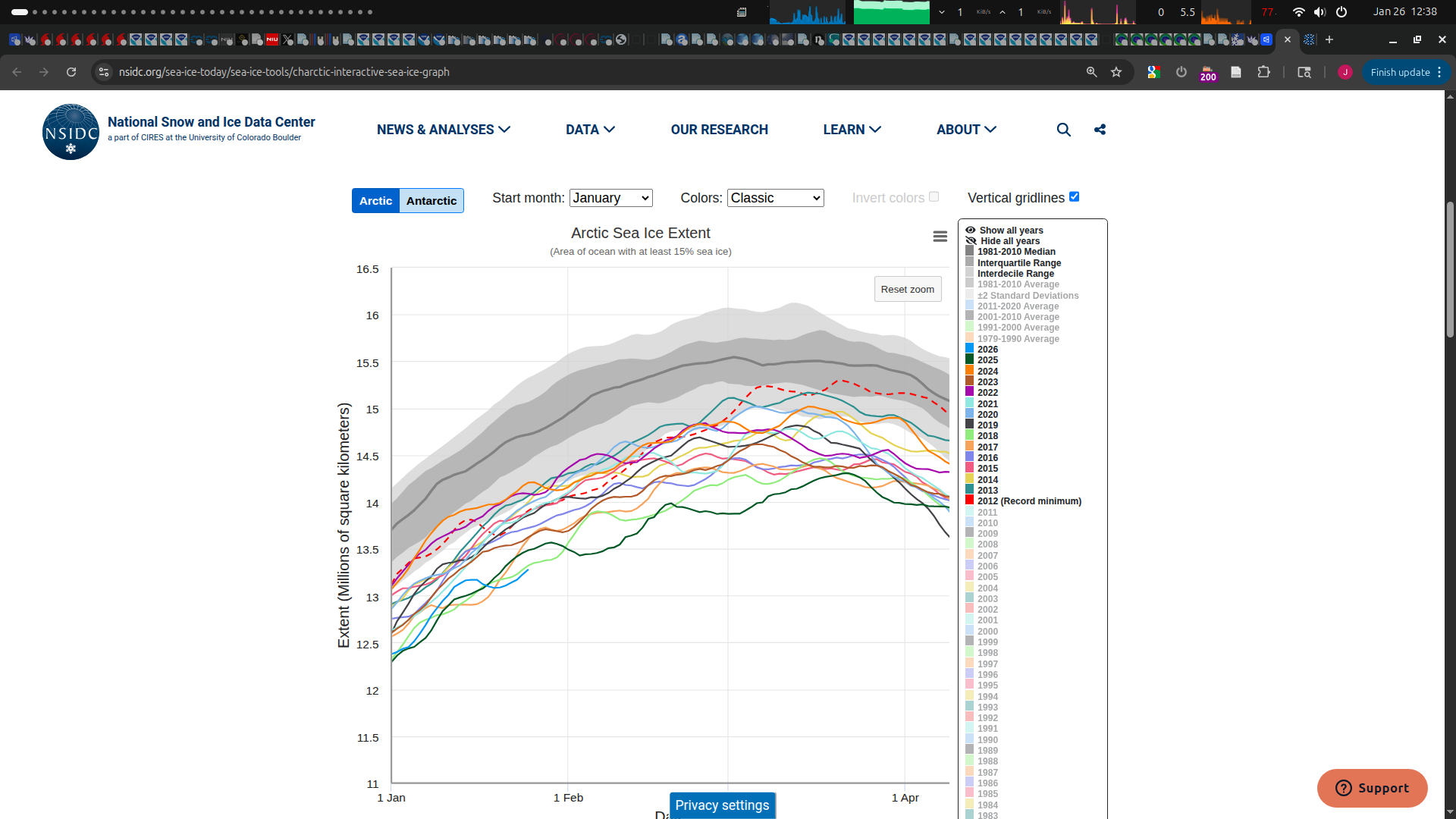
Task: Click the red 2012 record minimum swatch
Action: tap(969, 500)
